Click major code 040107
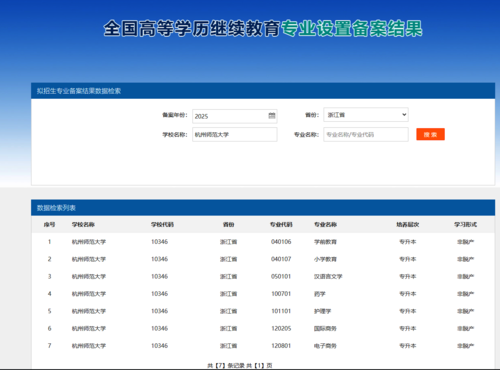Viewport: 500px width, 370px height. pyautogui.click(x=281, y=259)
